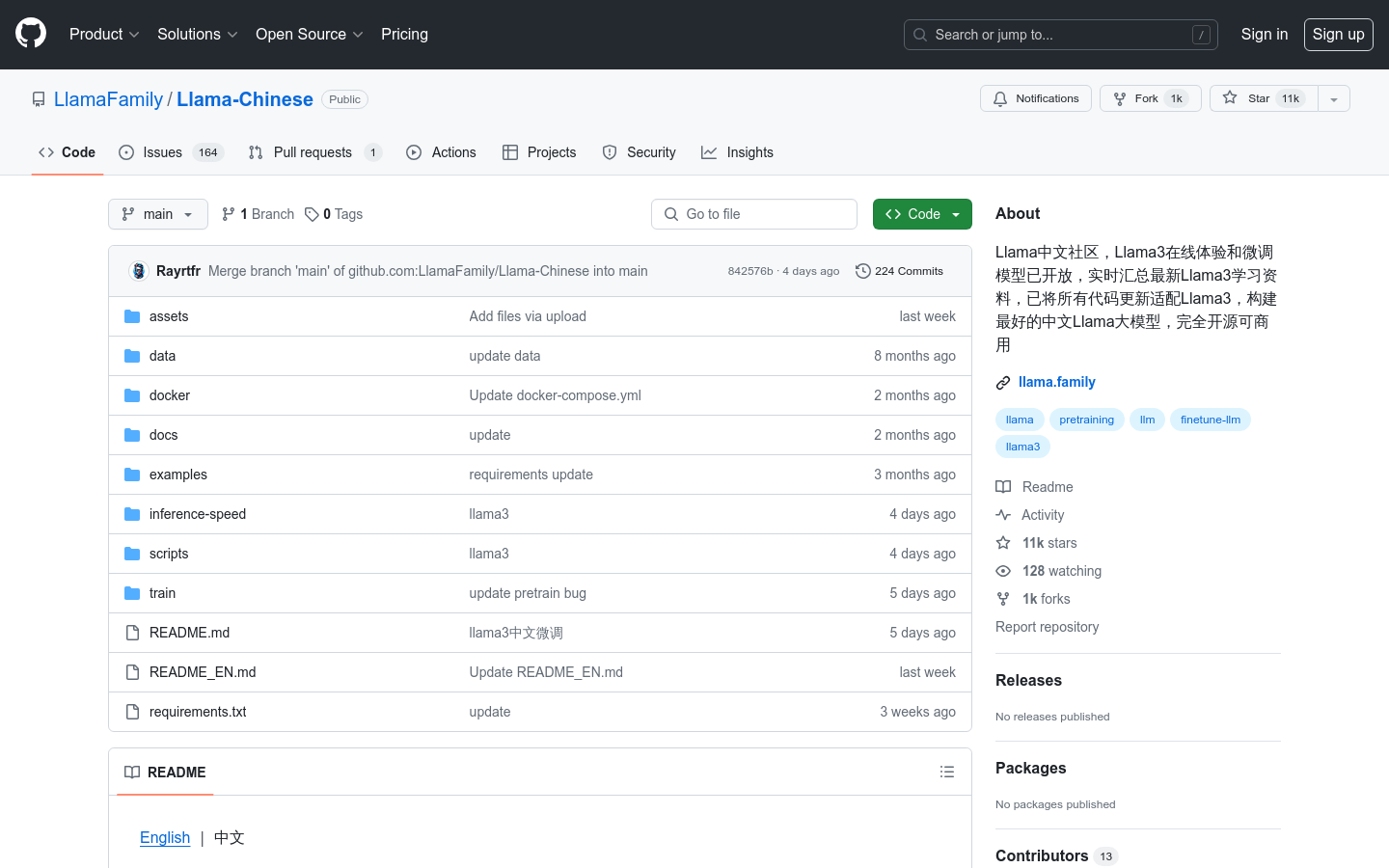Click the Notifications button
The image size is (1389, 868).
1036,98
